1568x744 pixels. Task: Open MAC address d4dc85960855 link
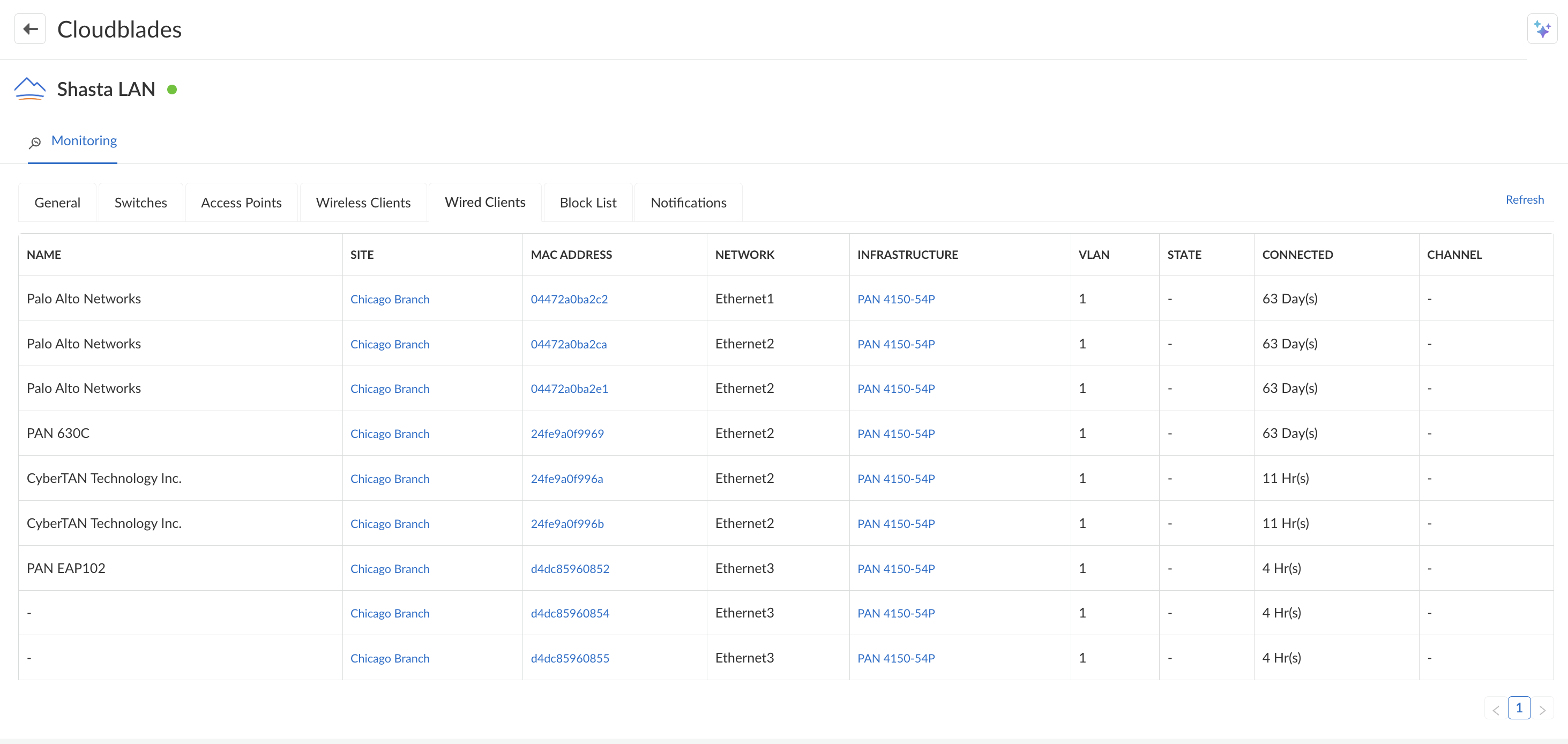coord(569,658)
